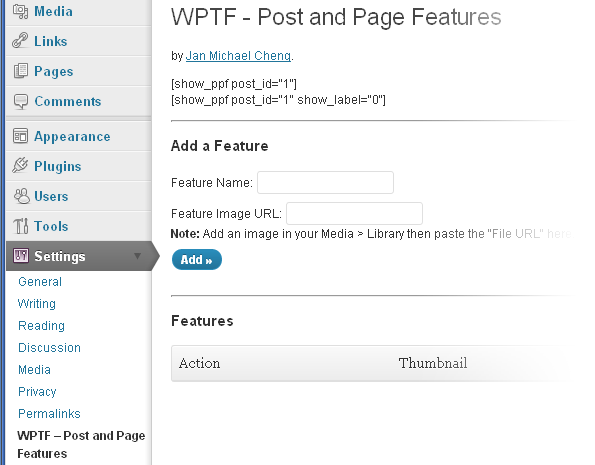
Task: Click the Appearance layout icon
Action: click(20, 136)
